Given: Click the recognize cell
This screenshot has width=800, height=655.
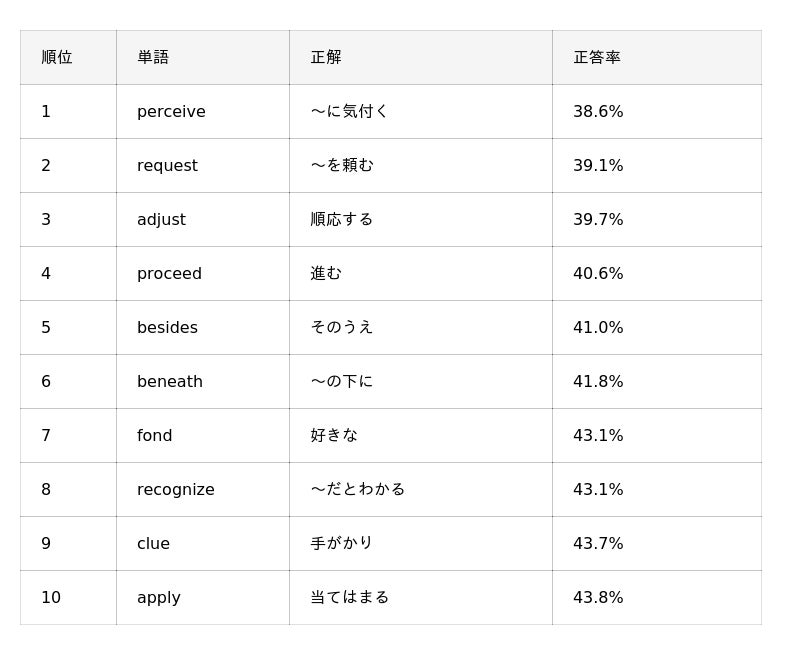Looking at the screenshot, I should pyautogui.click(x=203, y=490).
